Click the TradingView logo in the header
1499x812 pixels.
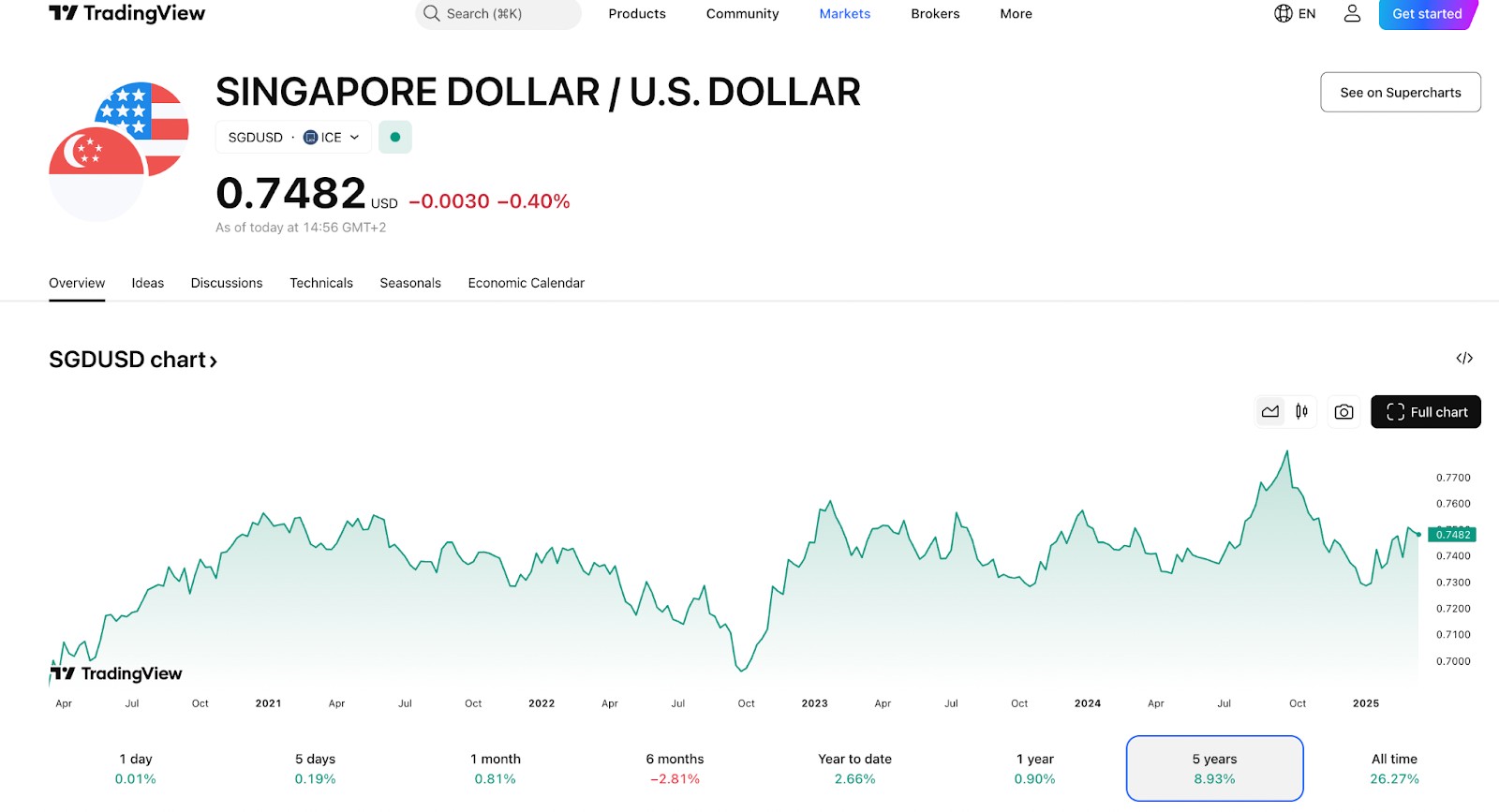126,13
